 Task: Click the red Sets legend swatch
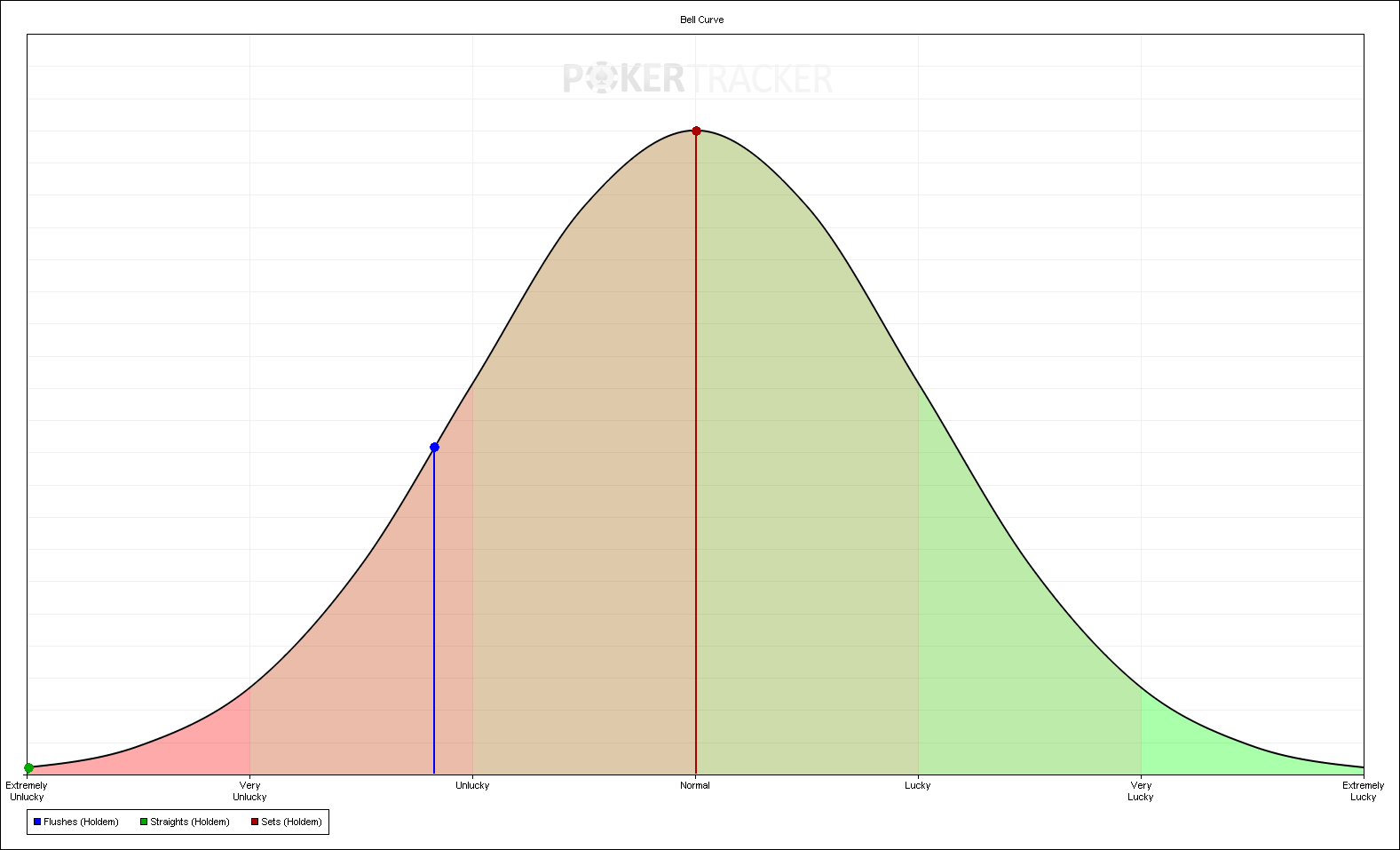[255, 822]
